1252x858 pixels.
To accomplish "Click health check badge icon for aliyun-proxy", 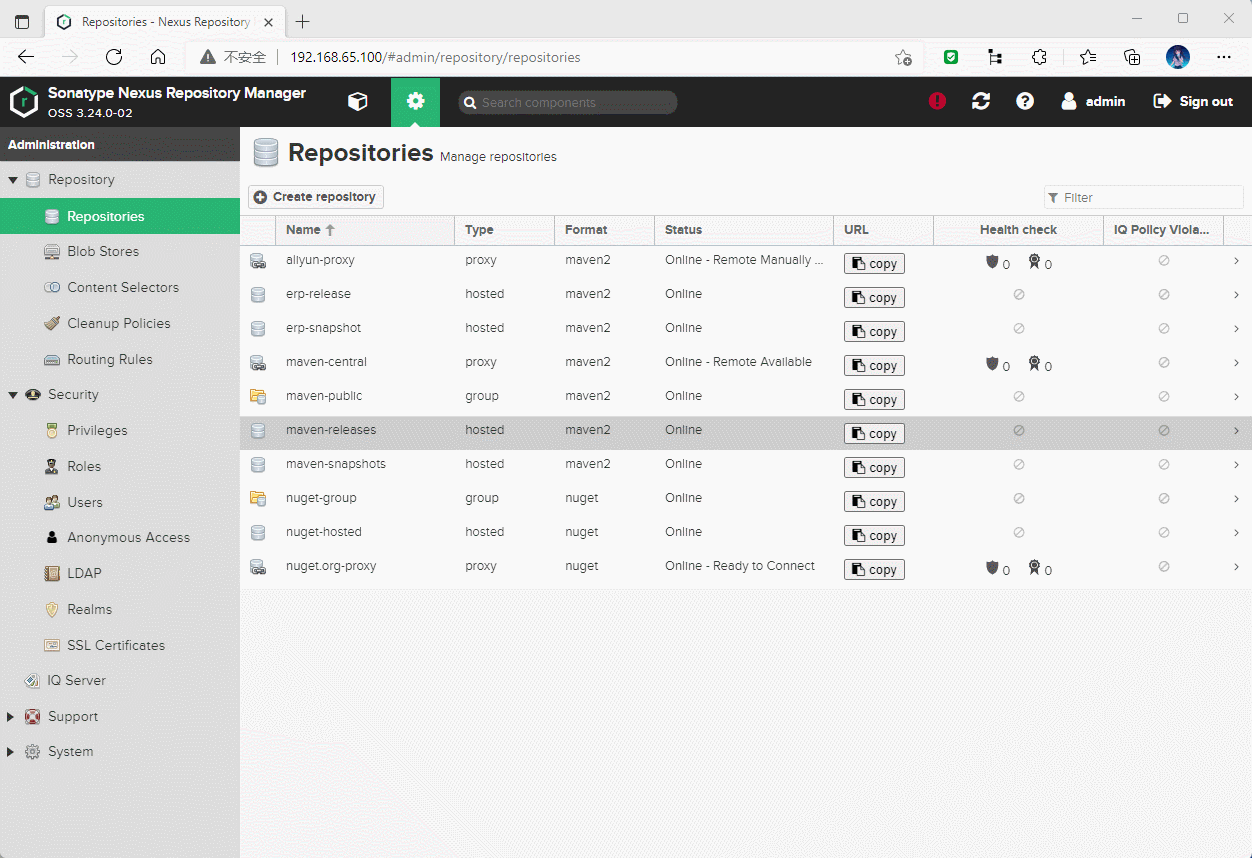I will [1034, 262].
